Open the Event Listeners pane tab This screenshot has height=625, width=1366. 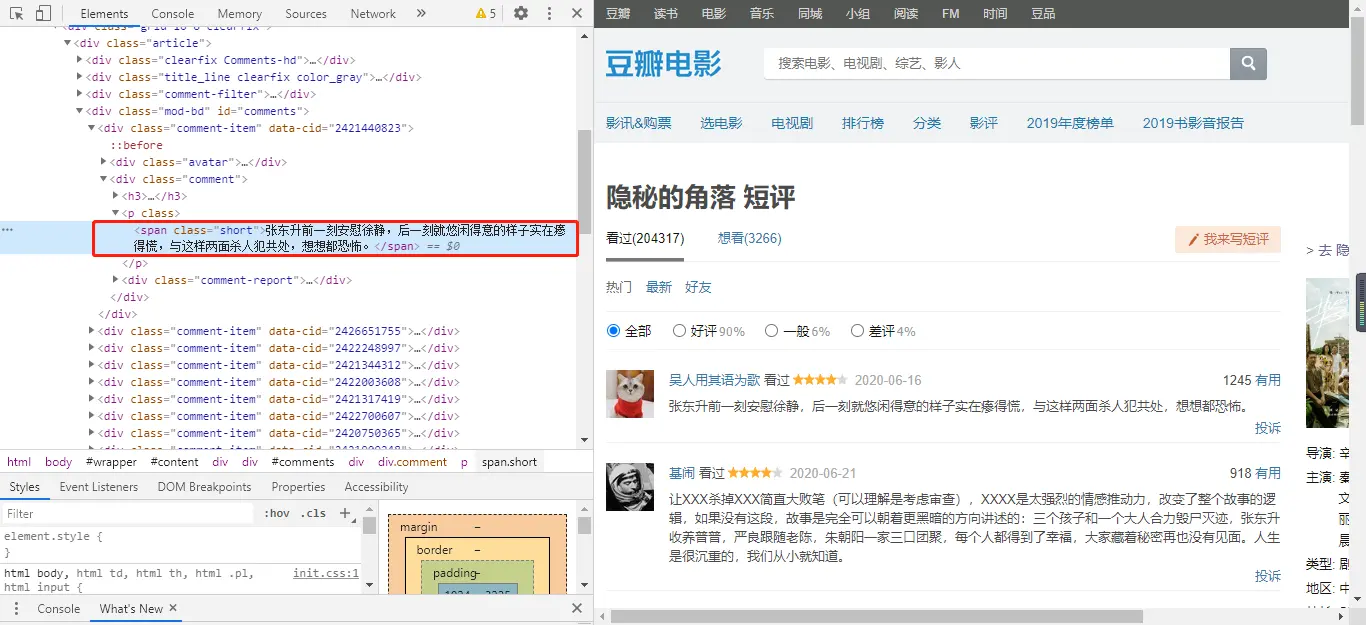99,487
